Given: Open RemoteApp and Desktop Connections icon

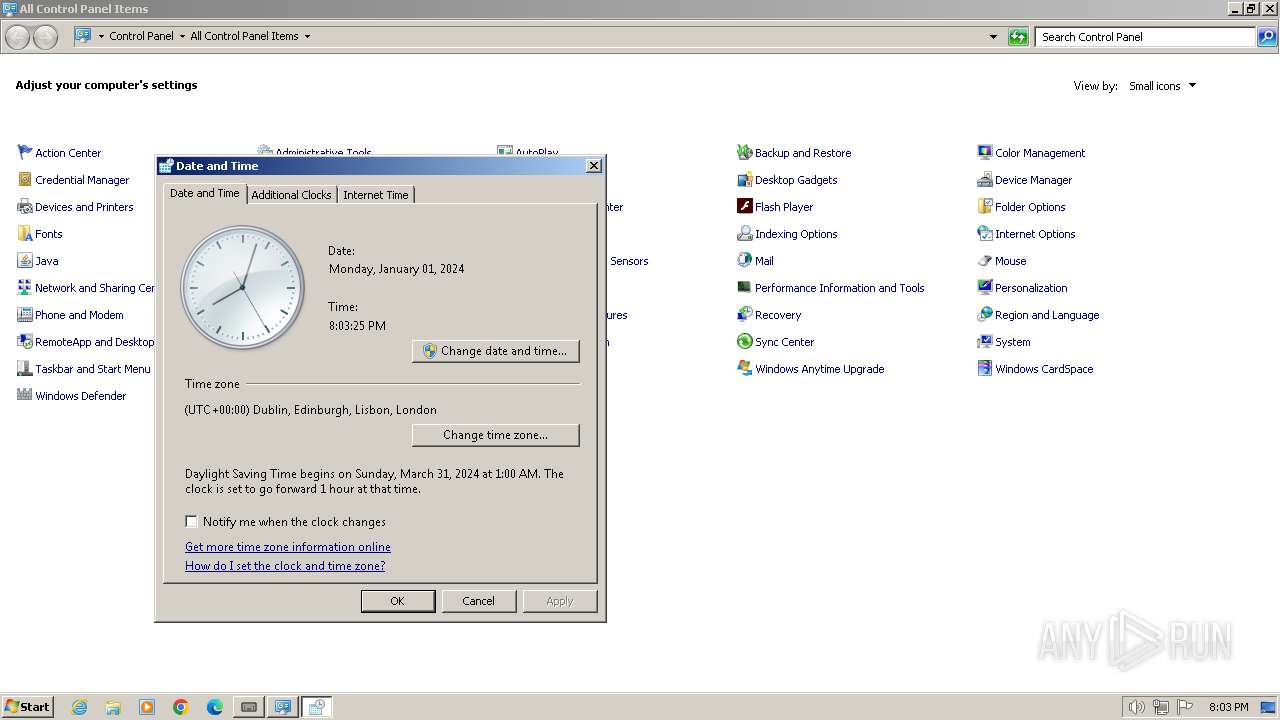Looking at the screenshot, I should [25, 342].
